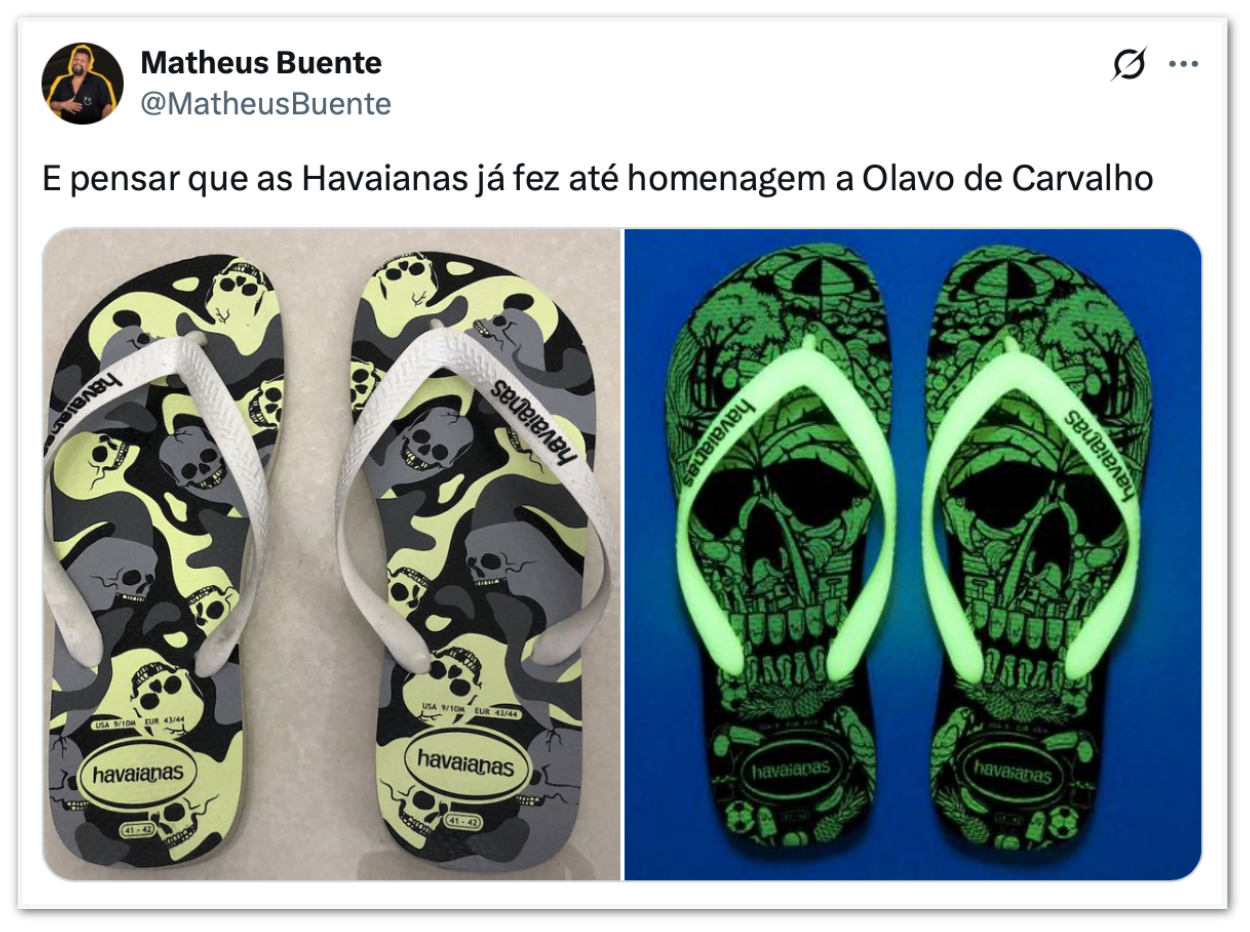Open the three-dot more options menu
Screen dimensions: 1250x932
coord(1183,64)
